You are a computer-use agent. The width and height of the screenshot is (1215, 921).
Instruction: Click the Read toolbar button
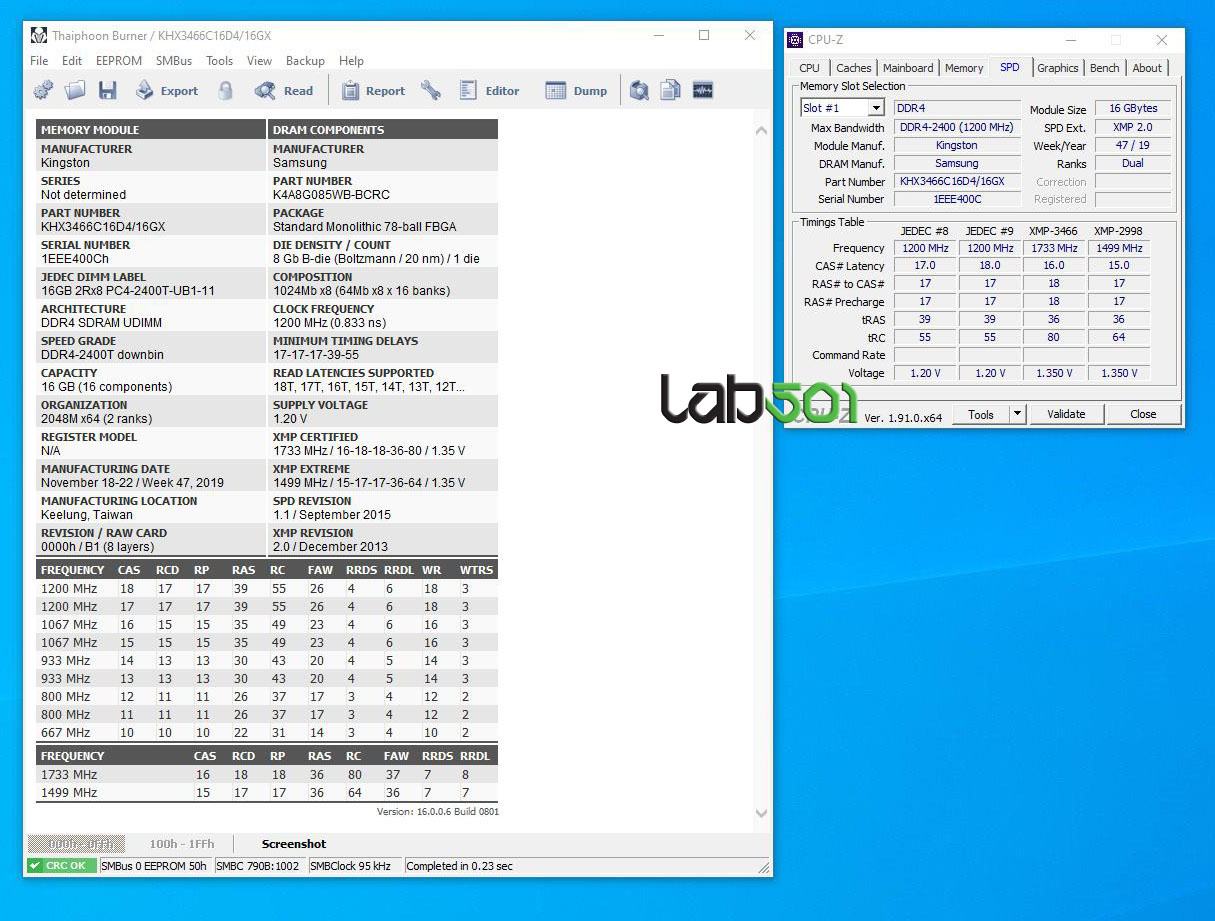(284, 91)
